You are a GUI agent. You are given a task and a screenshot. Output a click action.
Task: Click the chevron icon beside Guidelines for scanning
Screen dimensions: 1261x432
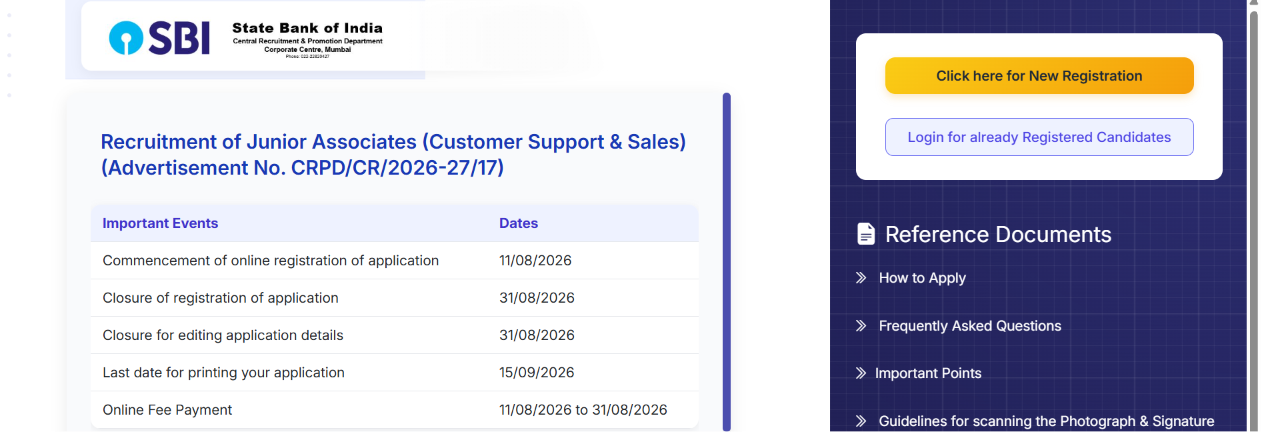coord(861,421)
